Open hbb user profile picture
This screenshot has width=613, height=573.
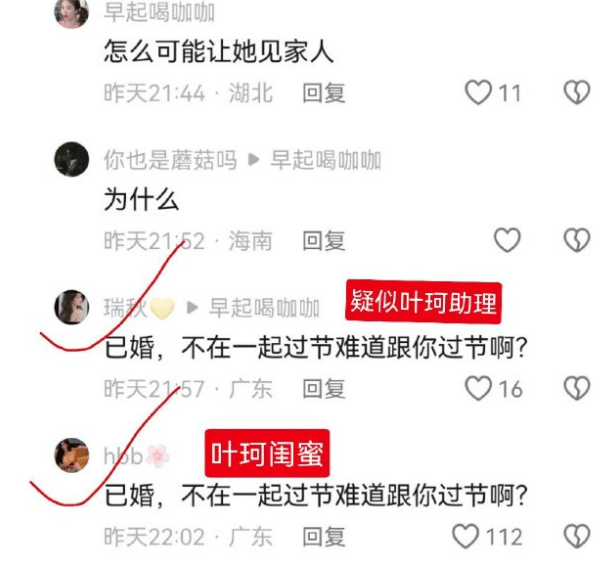pos(72,455)
